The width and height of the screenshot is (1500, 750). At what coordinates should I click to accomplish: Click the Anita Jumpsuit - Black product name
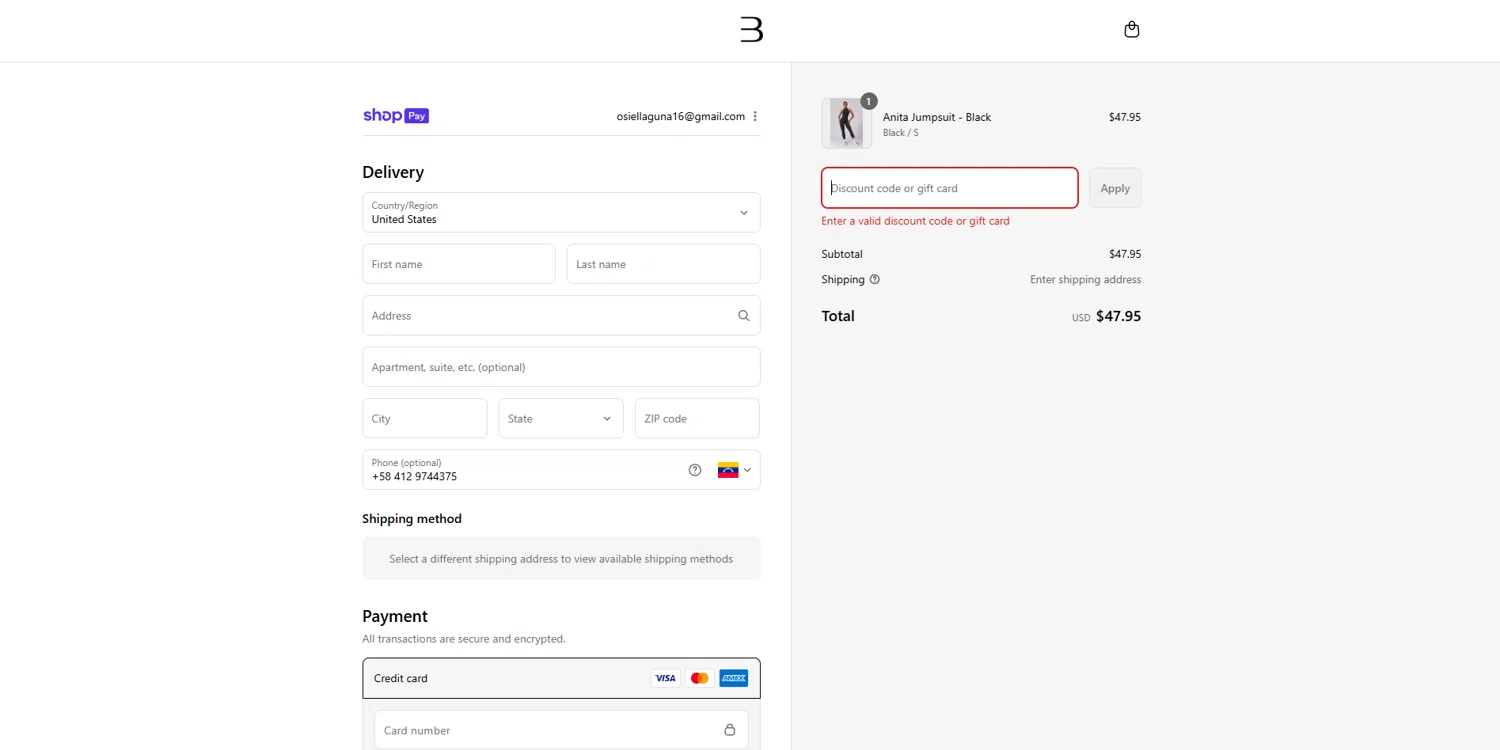tap(937, 117)
